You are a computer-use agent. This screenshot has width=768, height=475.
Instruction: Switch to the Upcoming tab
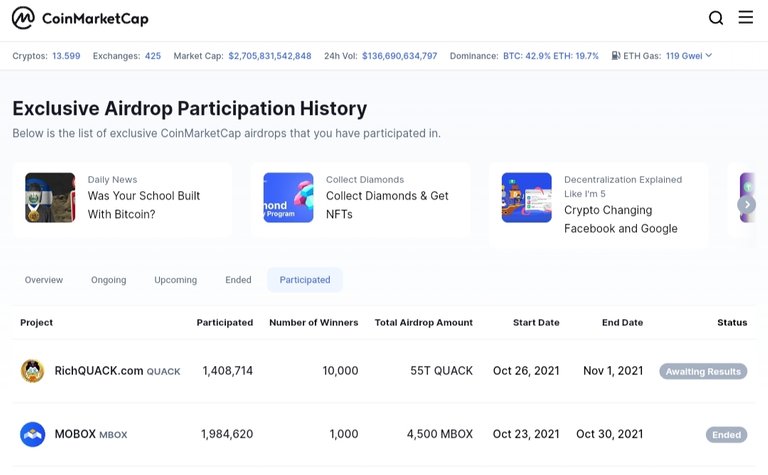click(x=175, y=280)
